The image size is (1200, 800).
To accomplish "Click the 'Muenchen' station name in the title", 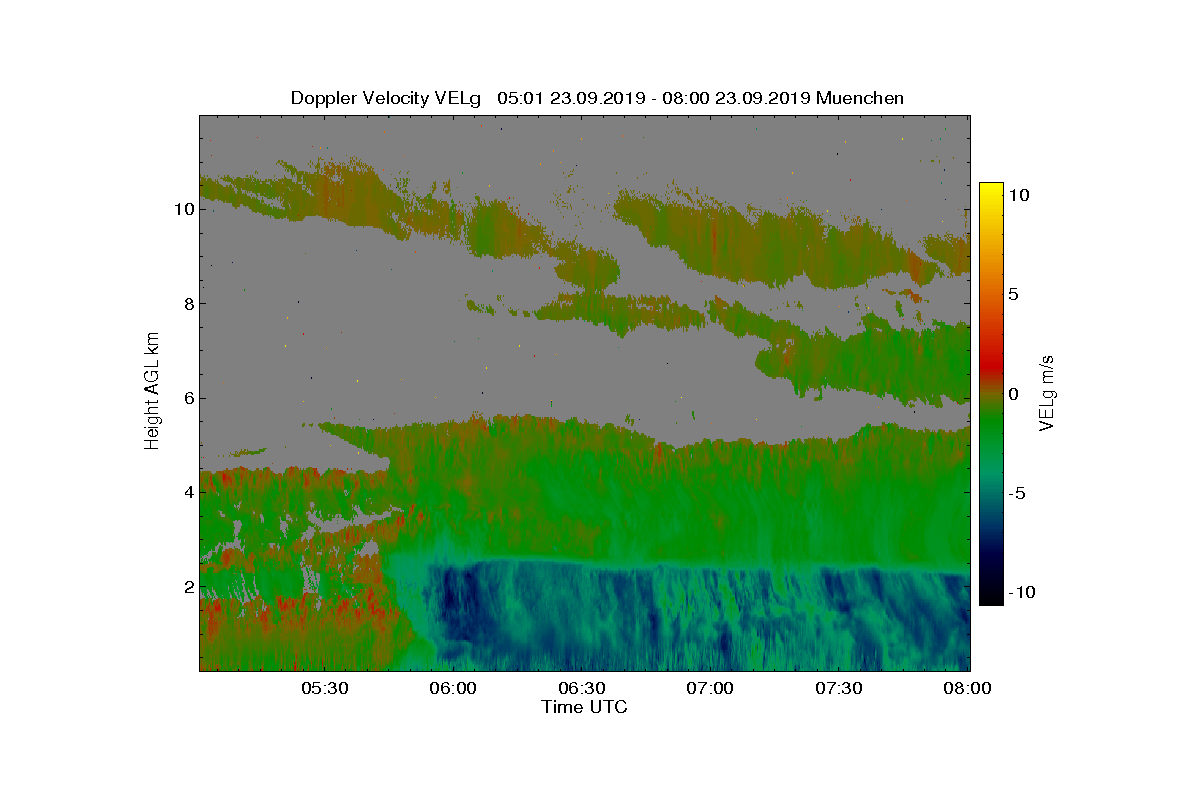I will (x=860, y=98).
